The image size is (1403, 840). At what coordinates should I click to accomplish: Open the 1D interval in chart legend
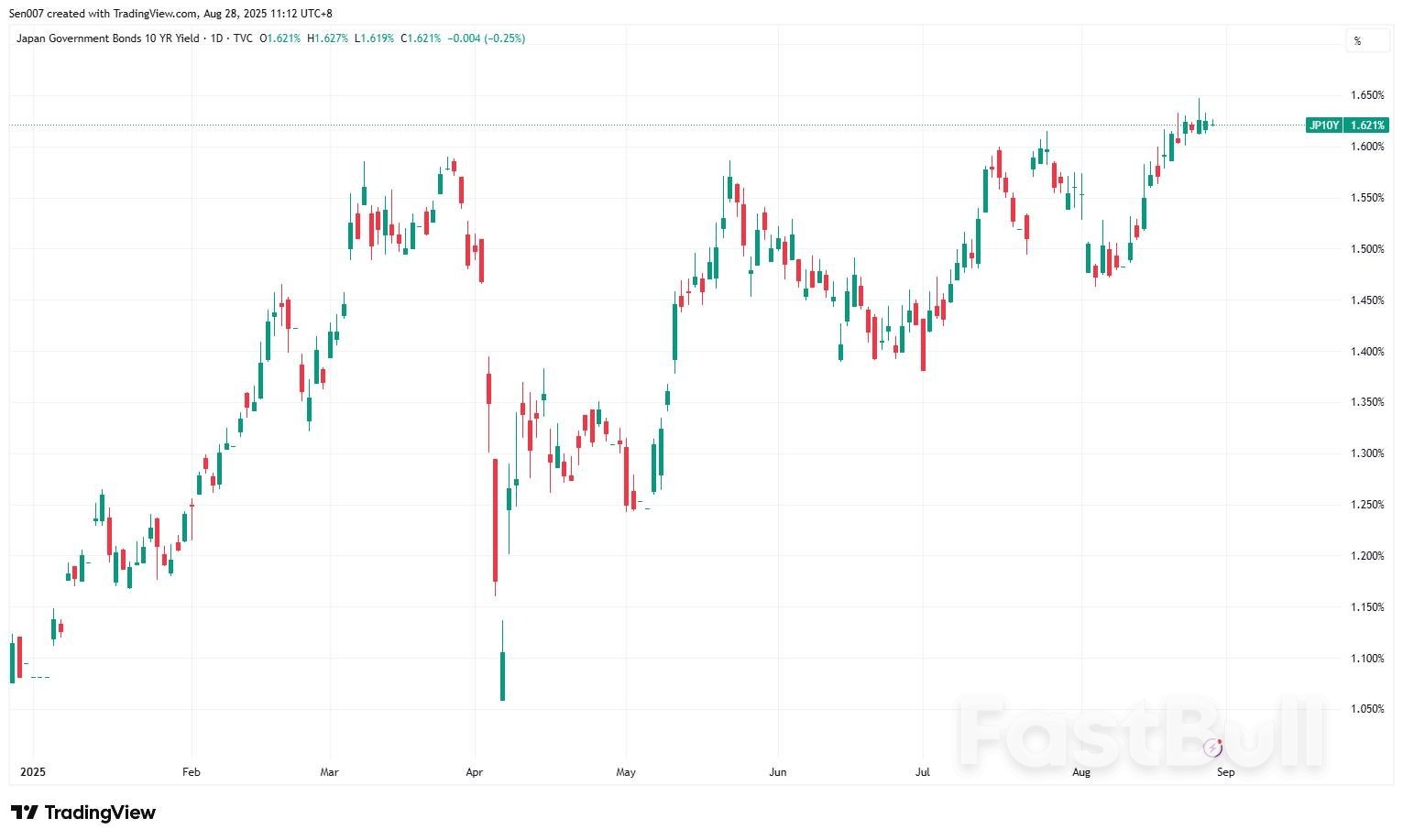pos(217,38)
